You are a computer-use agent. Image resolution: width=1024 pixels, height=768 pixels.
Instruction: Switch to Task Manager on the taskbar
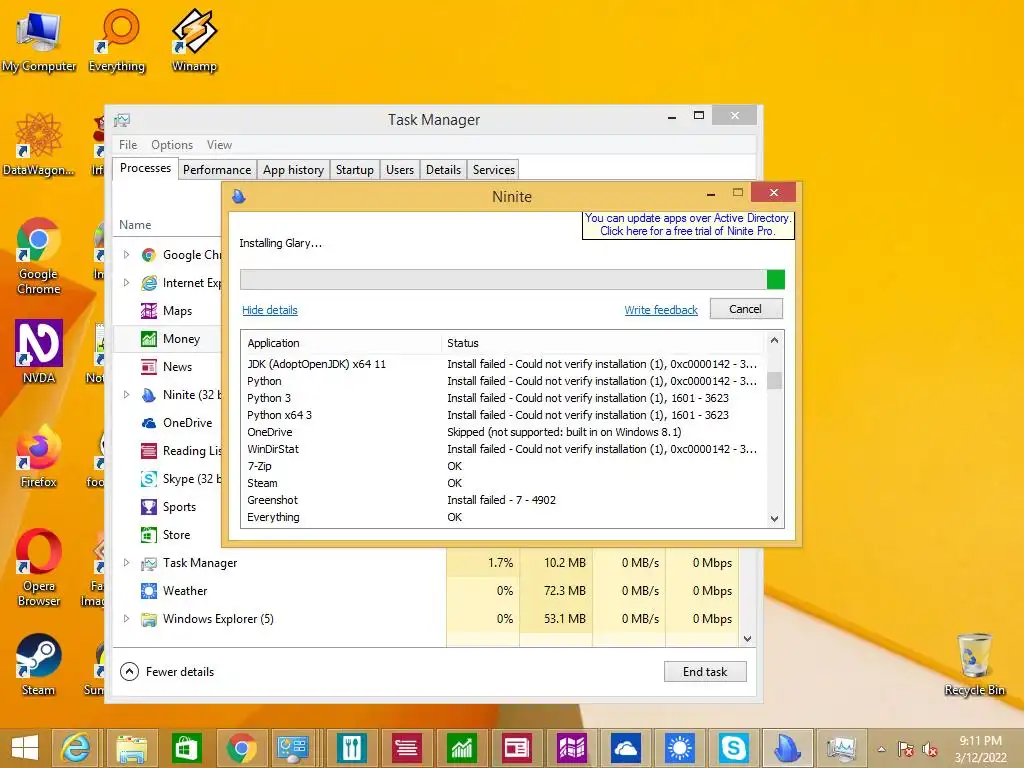tap(841, 748)
